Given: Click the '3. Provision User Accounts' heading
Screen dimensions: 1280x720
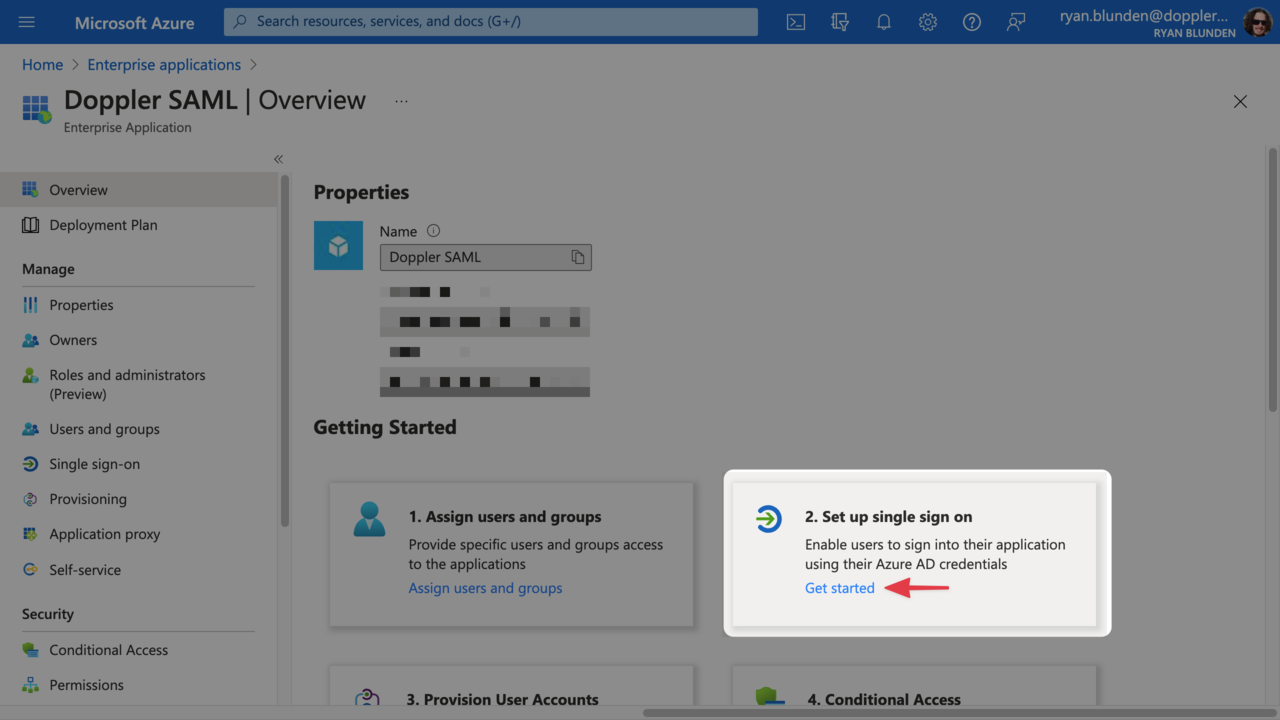Looking at the screenshot, I should [x=503, y=700].
